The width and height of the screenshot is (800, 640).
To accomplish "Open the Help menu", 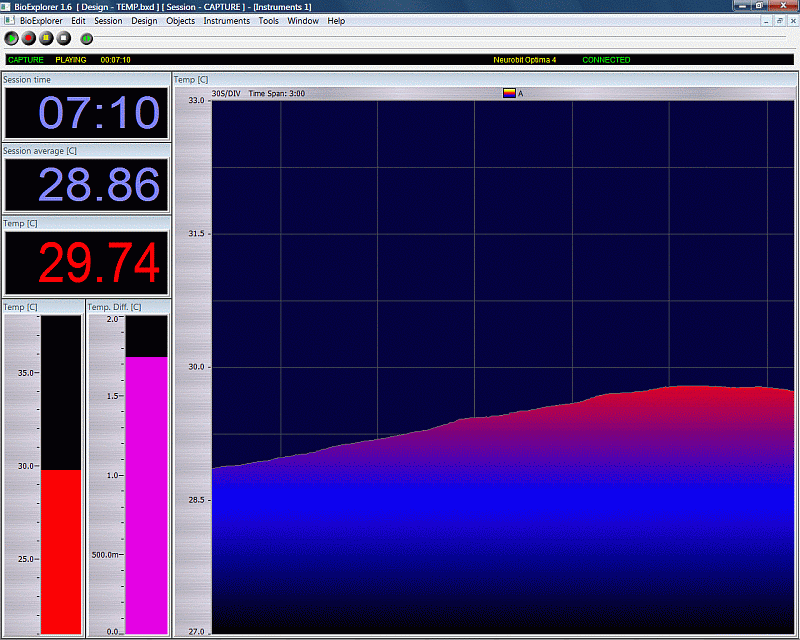I will (x=336, y=21).
